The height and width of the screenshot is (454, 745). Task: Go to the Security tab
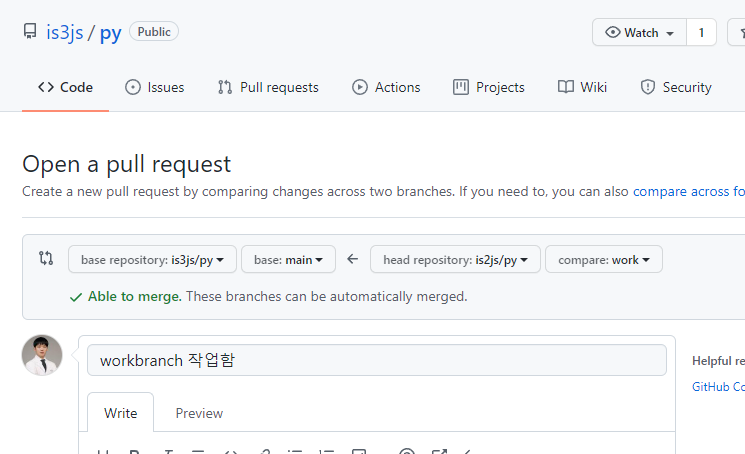click(676, 87)
